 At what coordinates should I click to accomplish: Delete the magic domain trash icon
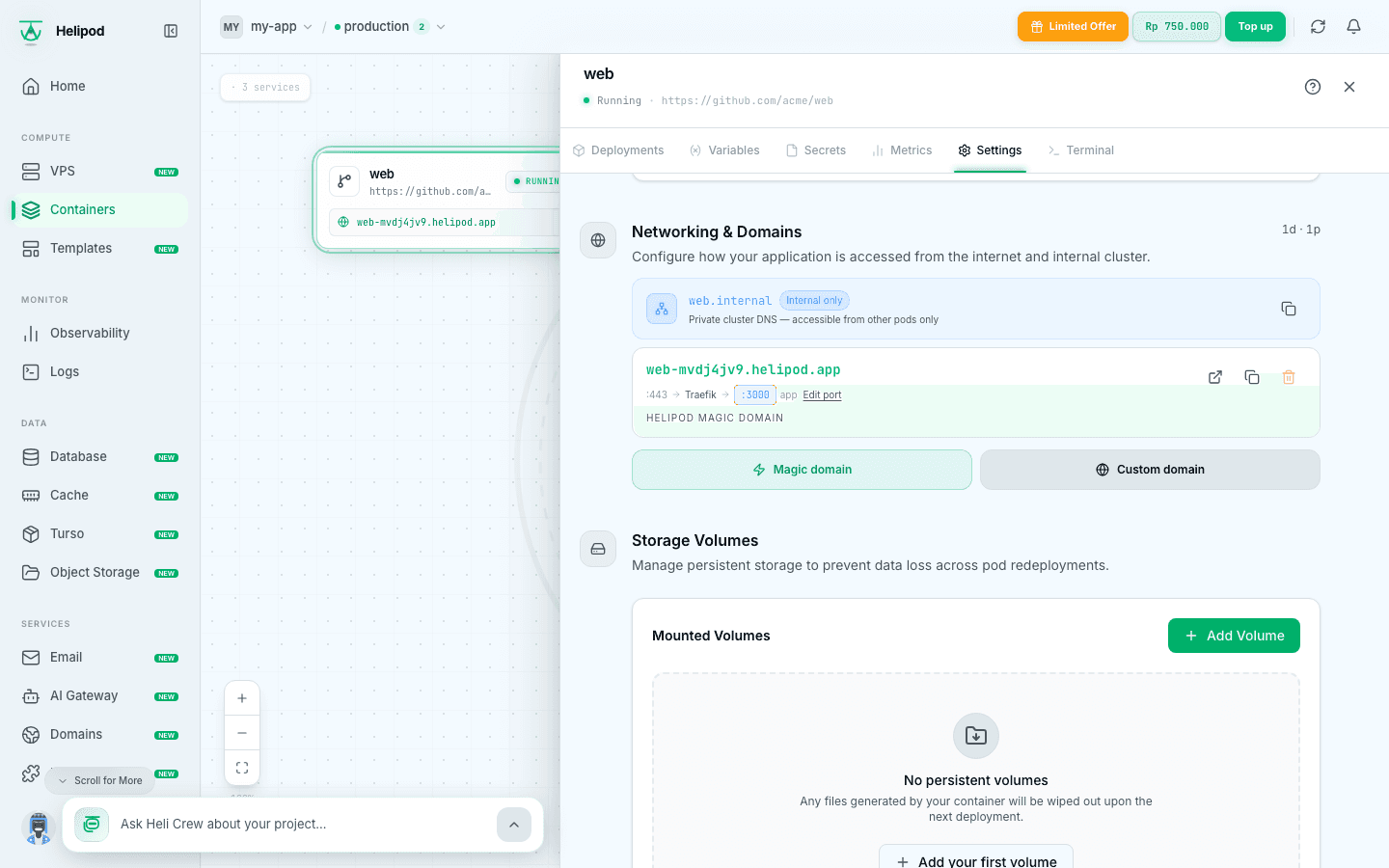click(x=1289, y=377)
